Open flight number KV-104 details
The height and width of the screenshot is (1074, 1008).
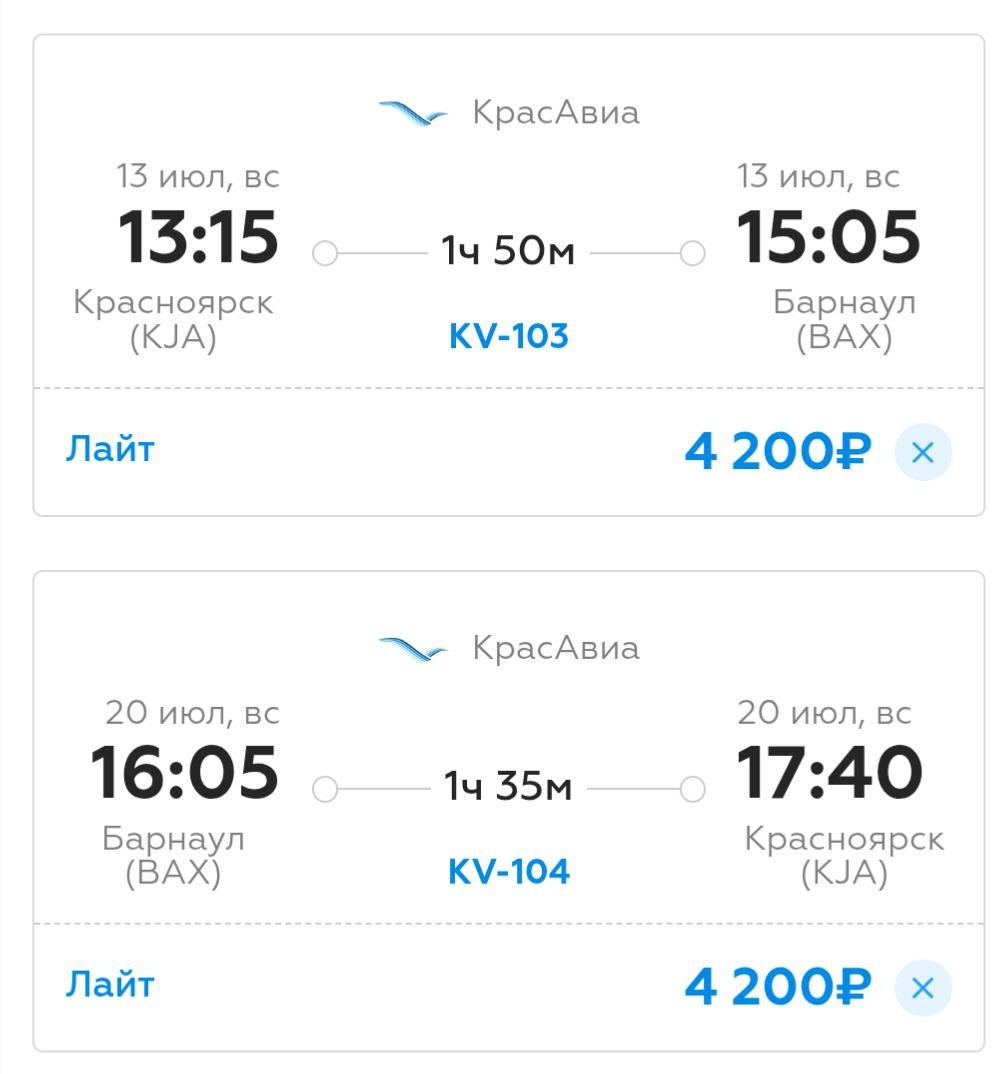(x=508, y=872)
